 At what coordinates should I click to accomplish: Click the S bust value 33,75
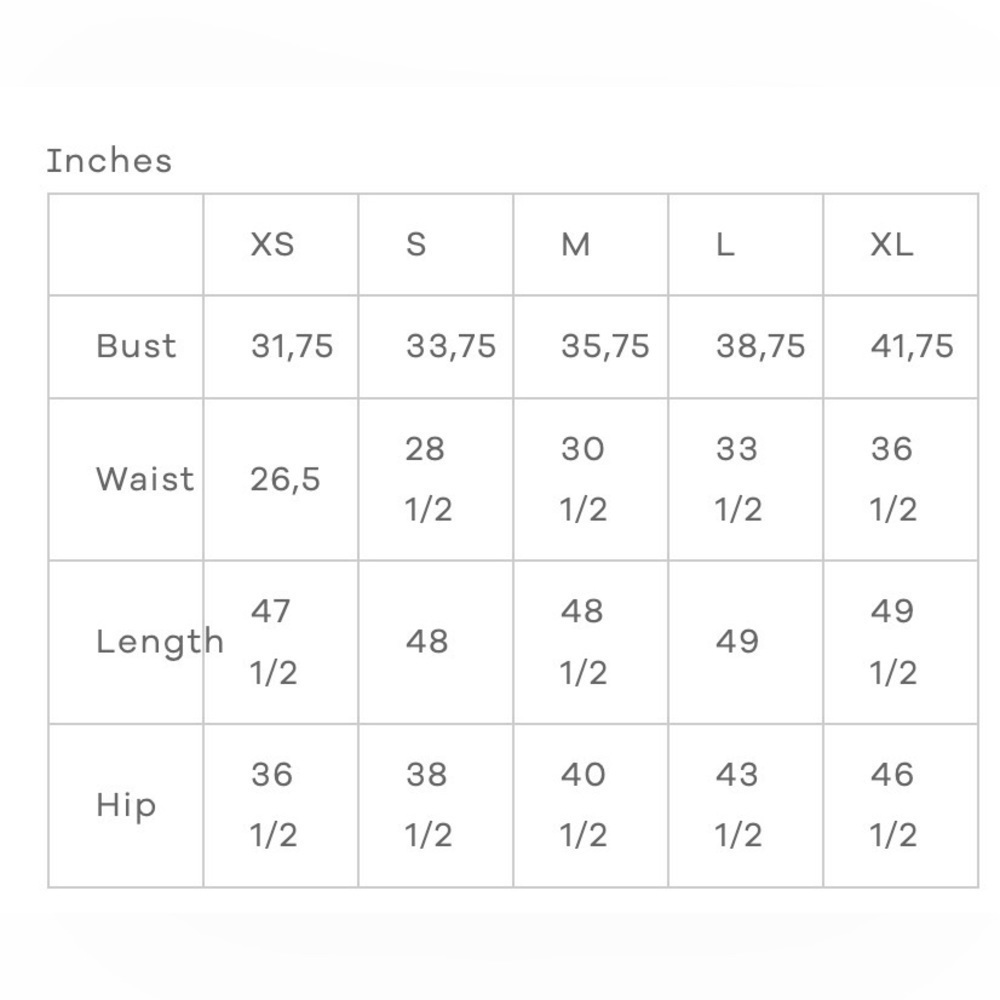coord(450,346)
